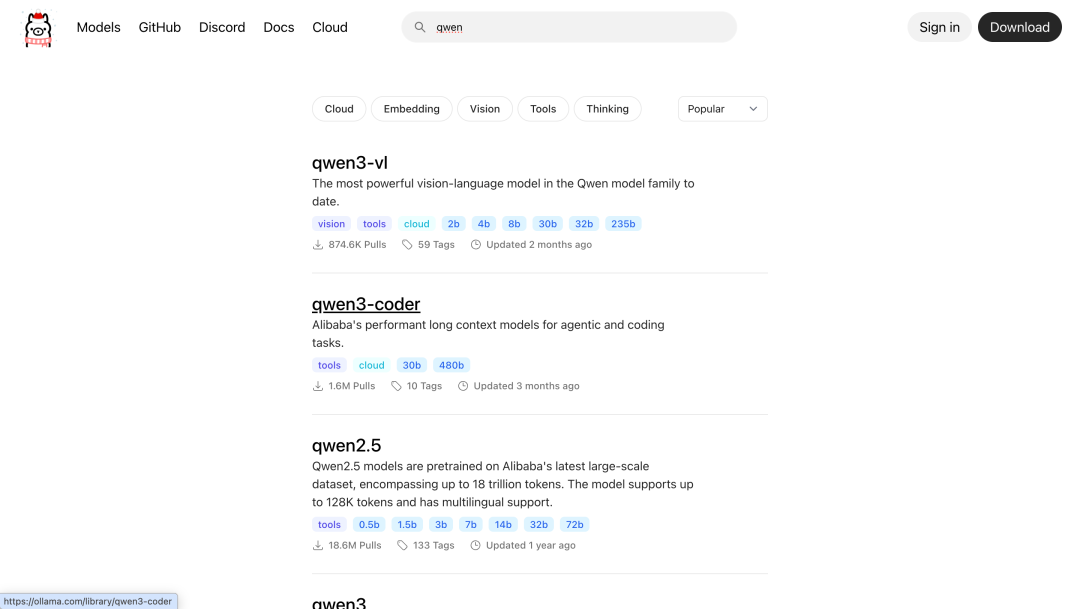The width and height of the screenshot is (1080, 609).
Task: Click Discord in the navigation bar
Action: [x=221, y=27]
